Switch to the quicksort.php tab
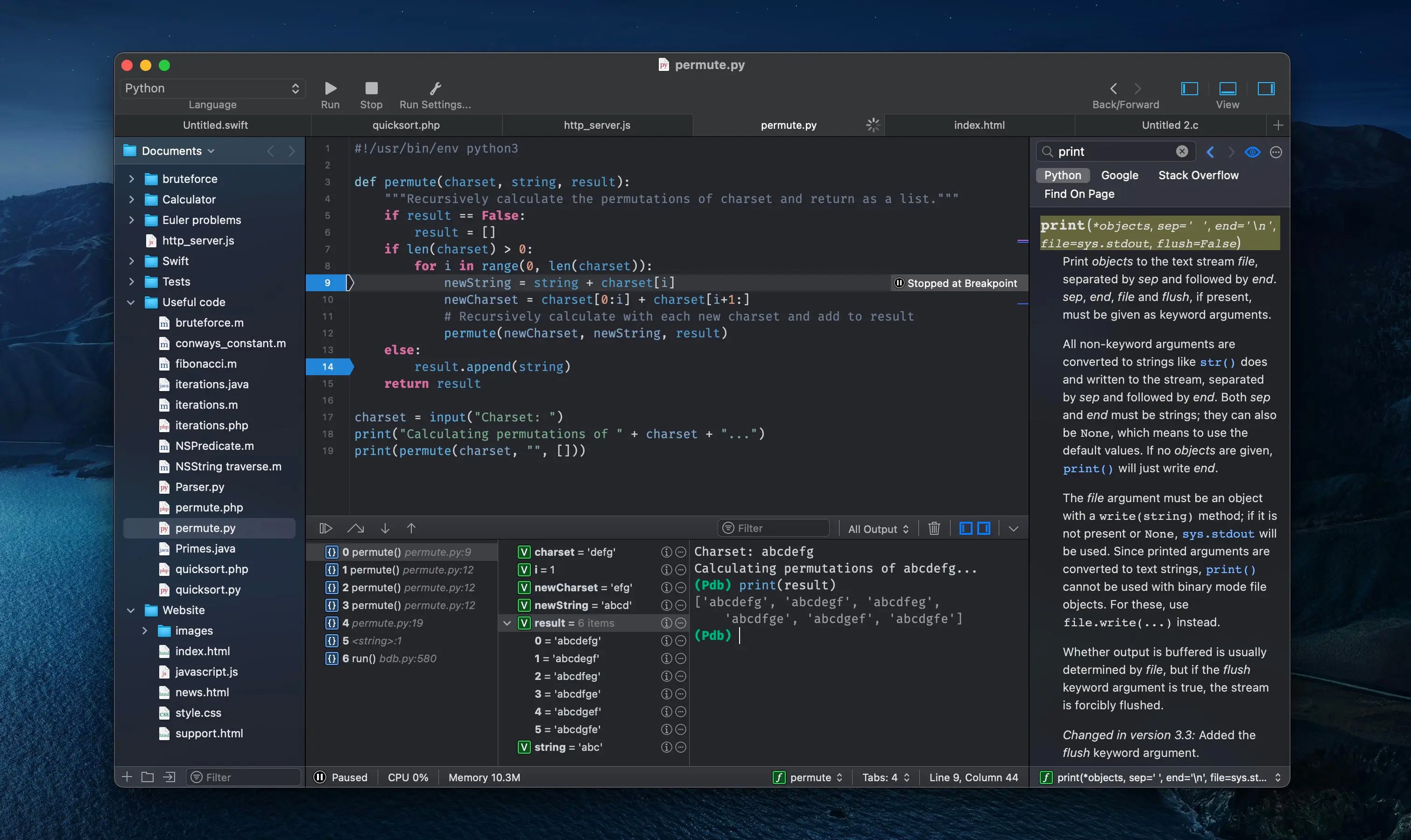The image size is (1411, 840). (405, 125)
